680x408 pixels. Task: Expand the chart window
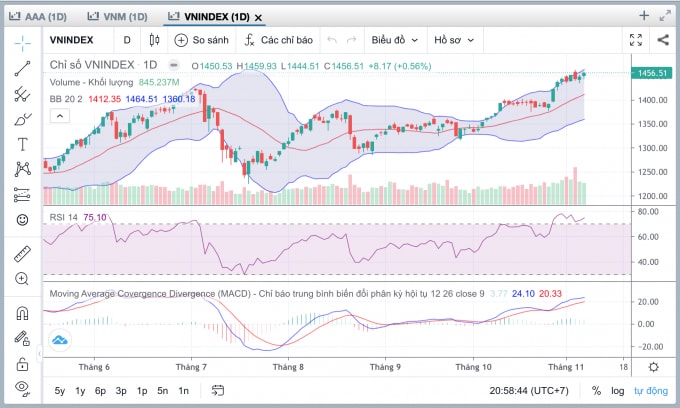pos(665,16)
